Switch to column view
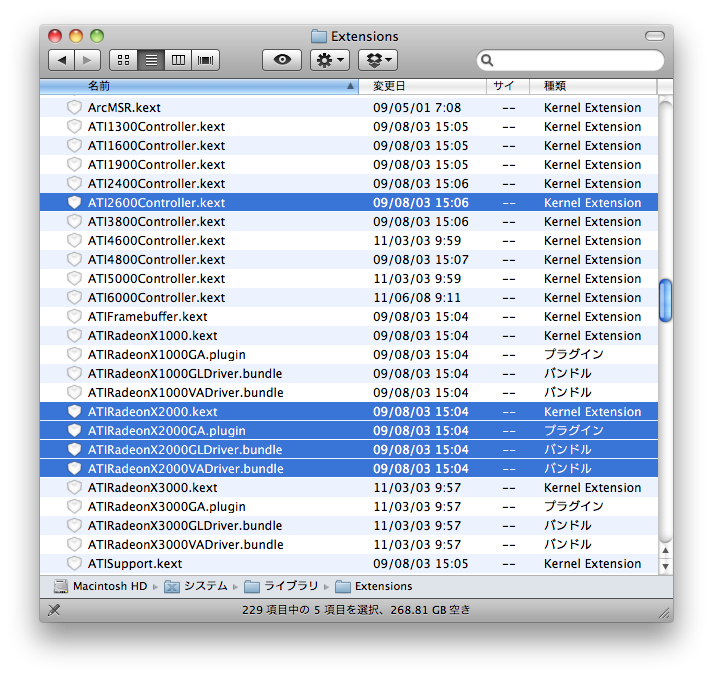This screenshot has width=713, height=677. tap(178, 60)
